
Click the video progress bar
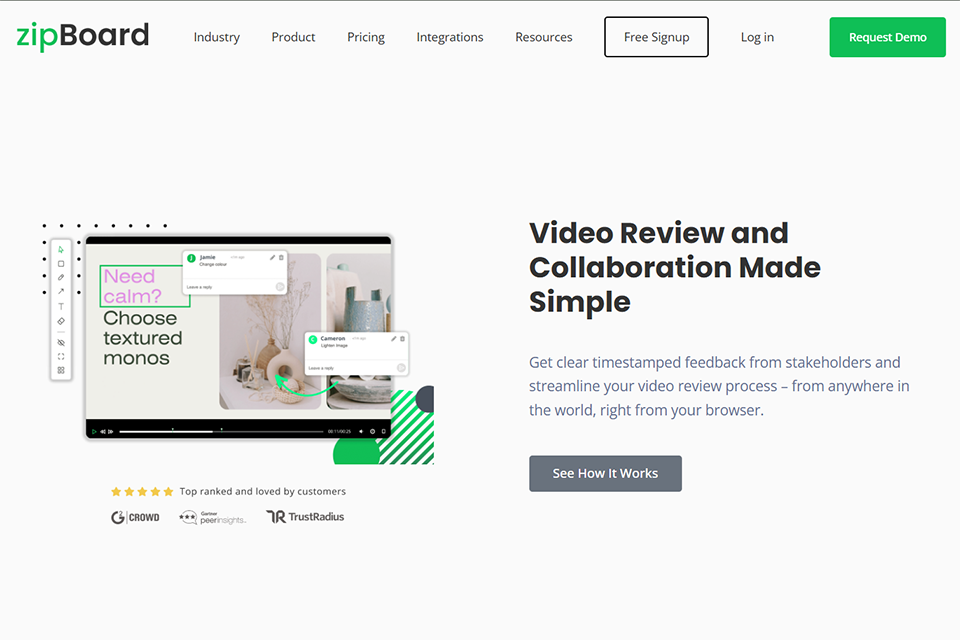221,432
